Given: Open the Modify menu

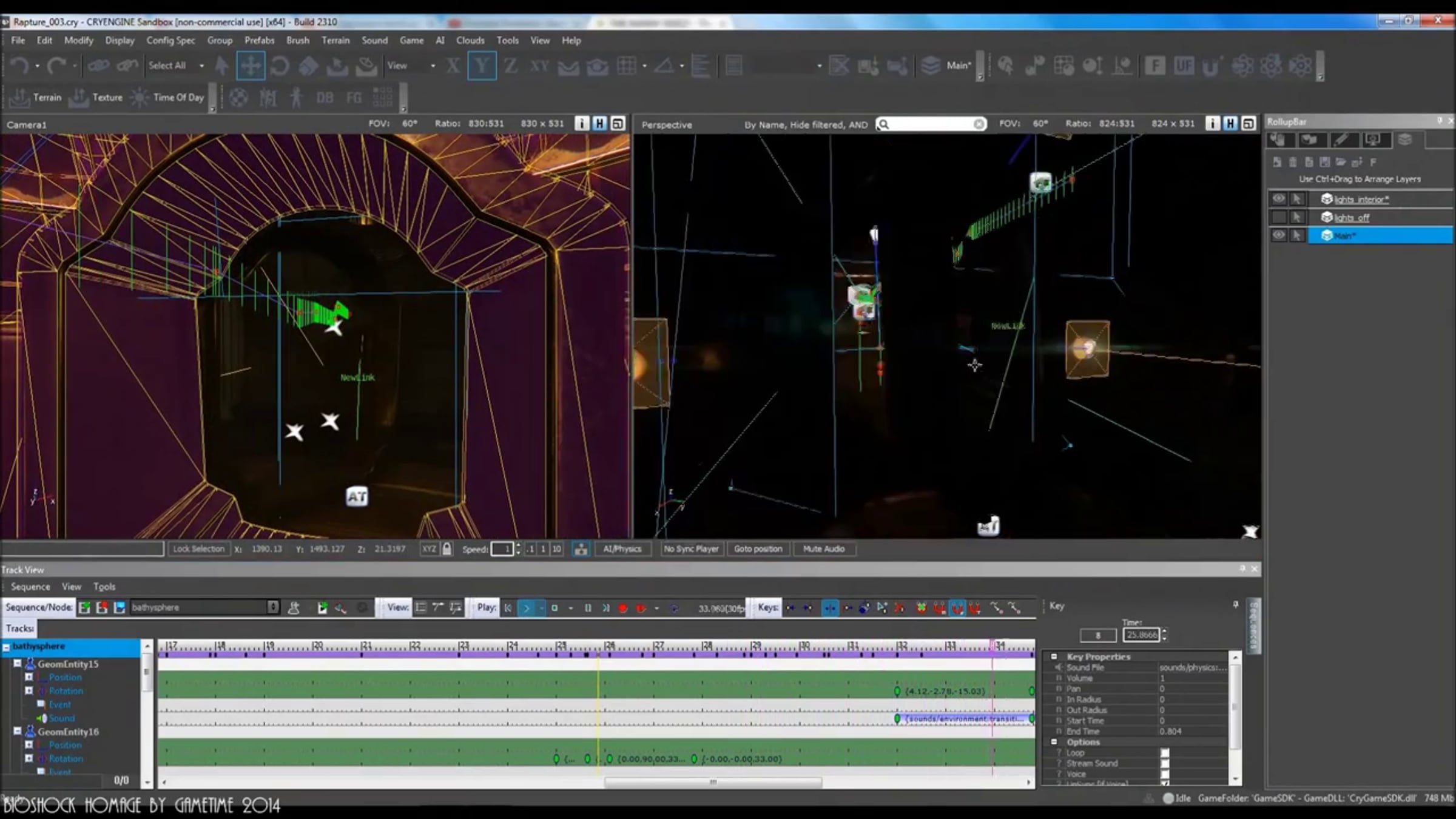Looking at the screenshot, I should click(79, 40).
